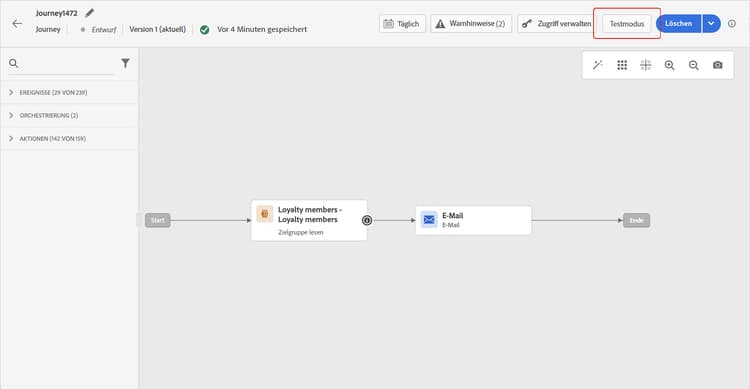Click Vor 4 Minuten gespeichert text
This screenshot has height=389, width=750.
(x=262, y=29)
